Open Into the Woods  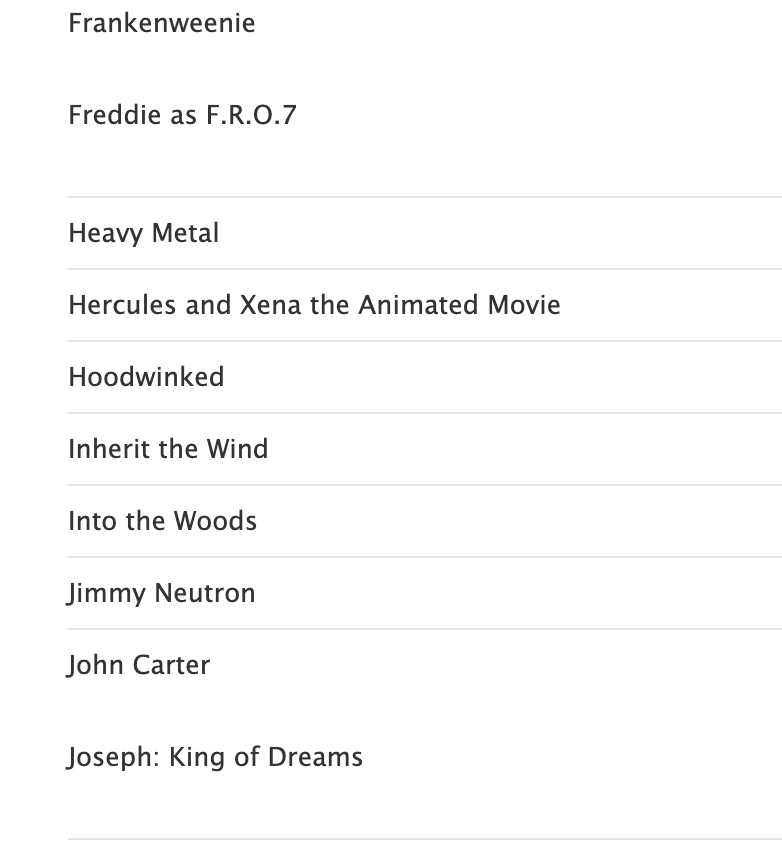click(162, 521)
